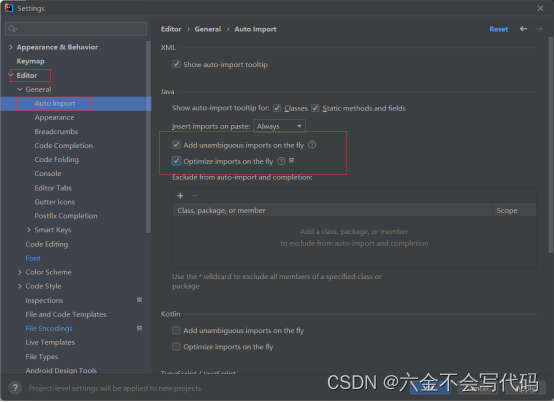Enable Kotlin Optimize imports on the fly

coord(176,347)
